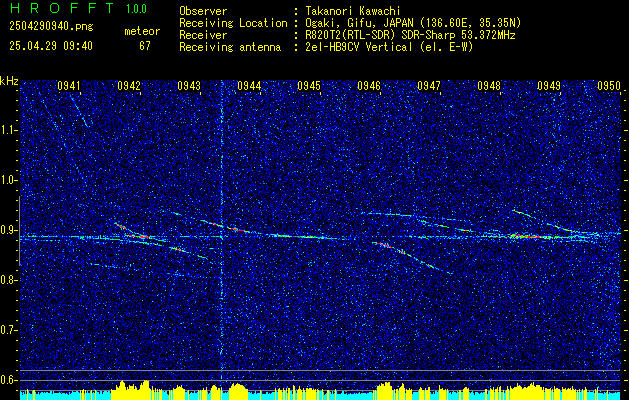The height and width of the screenshot is (400, 629).
Task: Click the 0942 time marker
Action: 129,86
